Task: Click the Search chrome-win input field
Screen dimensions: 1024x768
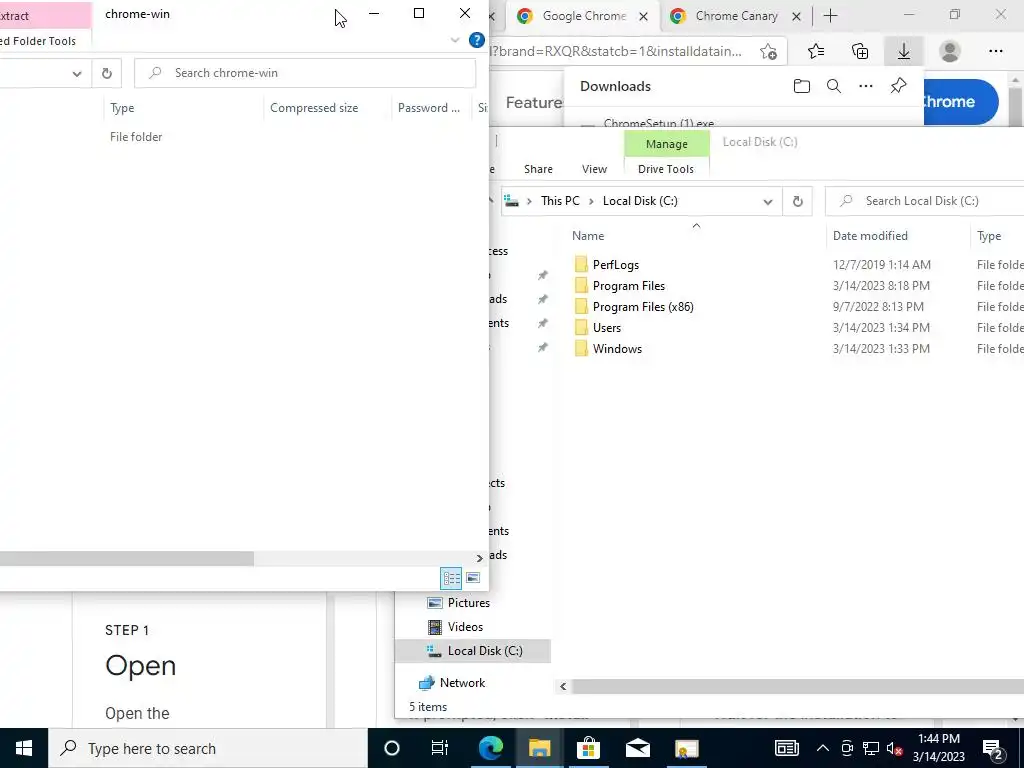Action: 305,73
